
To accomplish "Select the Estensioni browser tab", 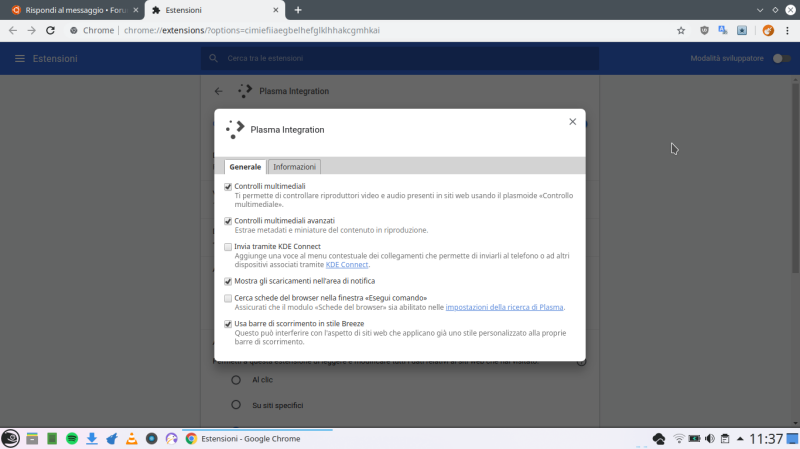I will 214,10.
